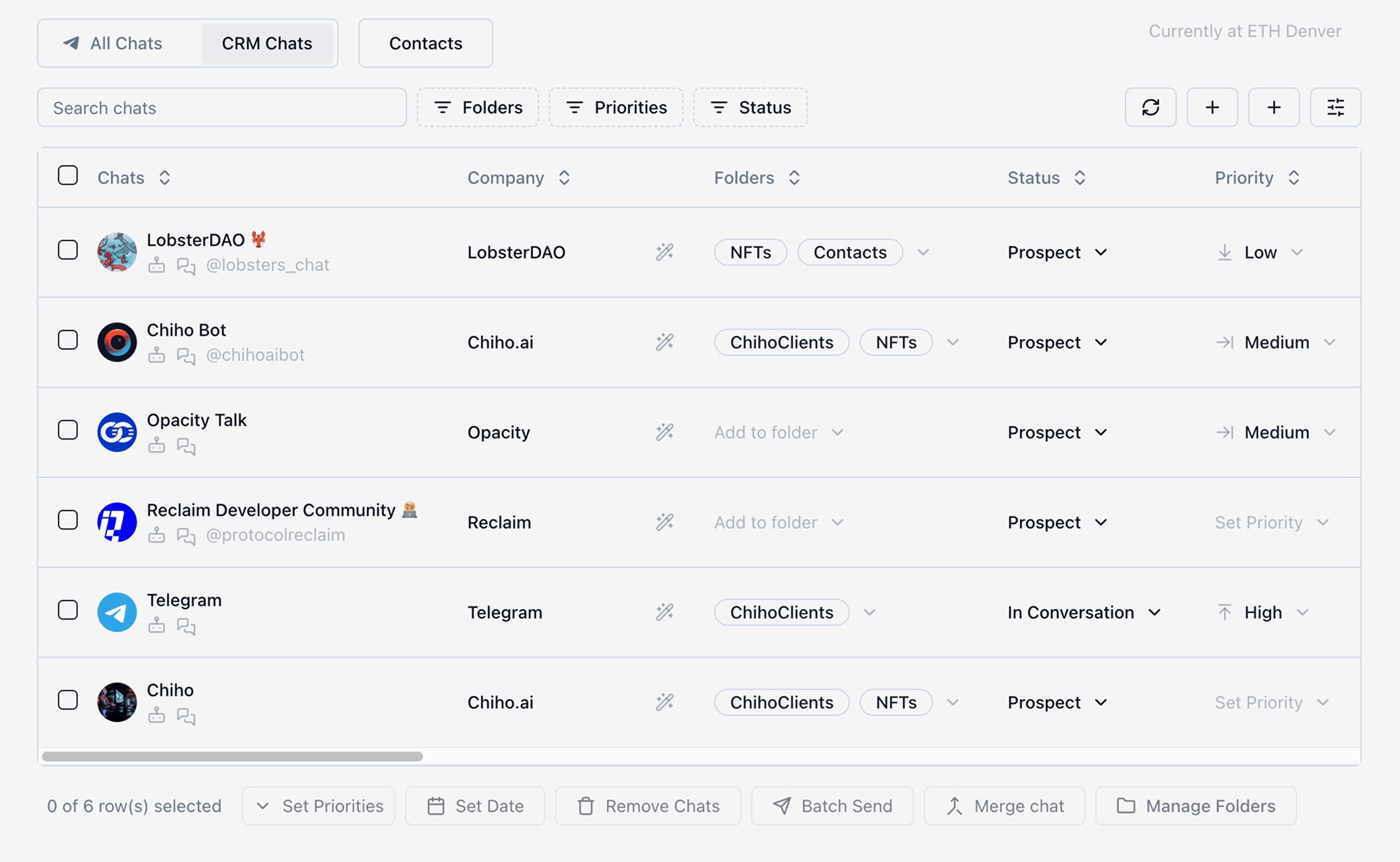The height and width of the screenshot is (862, 1400).
Task: Expand the Status dropdown for Opacity Talk
Action: click(x=1056, y=432)
